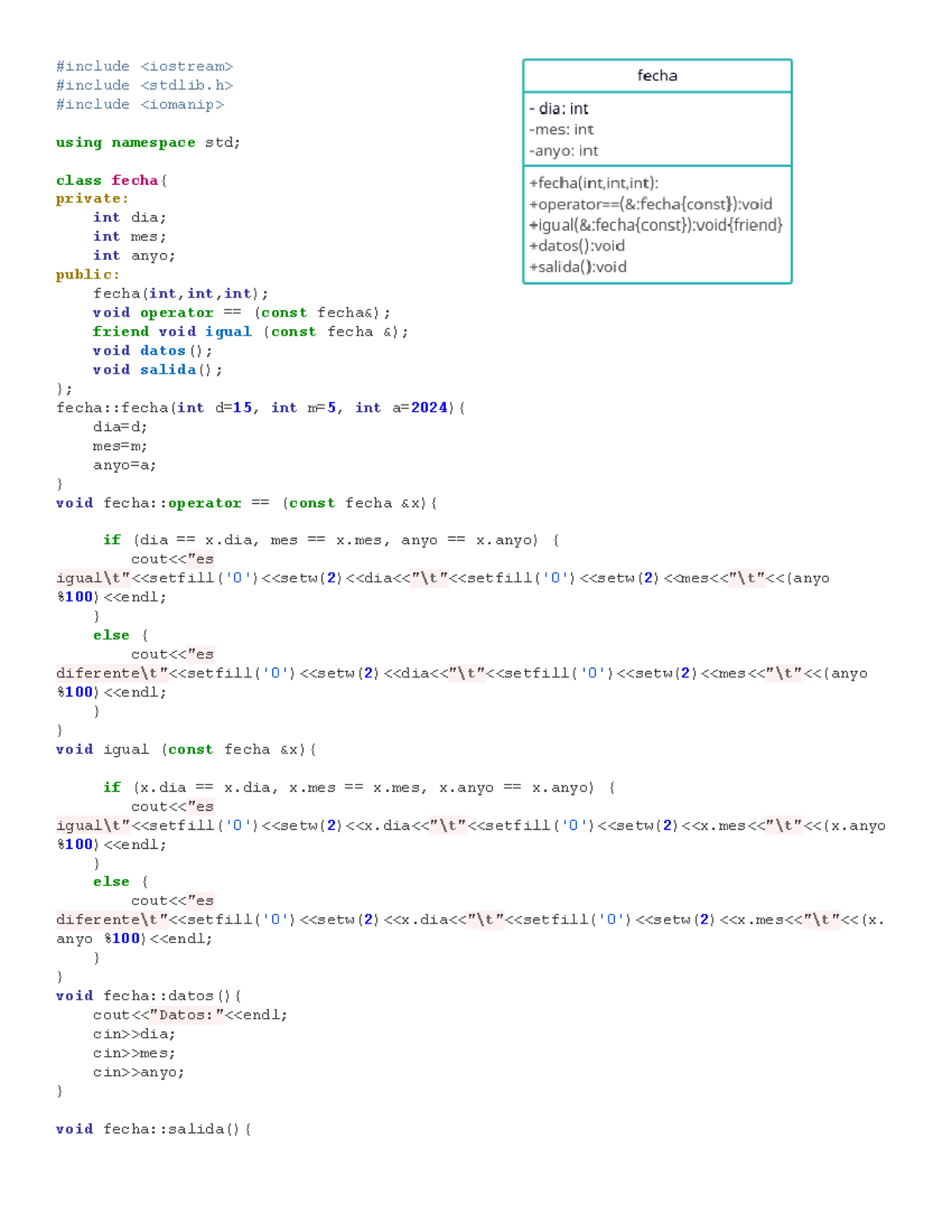Click '- dia: int' attribute in UML box
Image resolution: width=952 pixels, height=1232 pixels.
tap(559, 109)
